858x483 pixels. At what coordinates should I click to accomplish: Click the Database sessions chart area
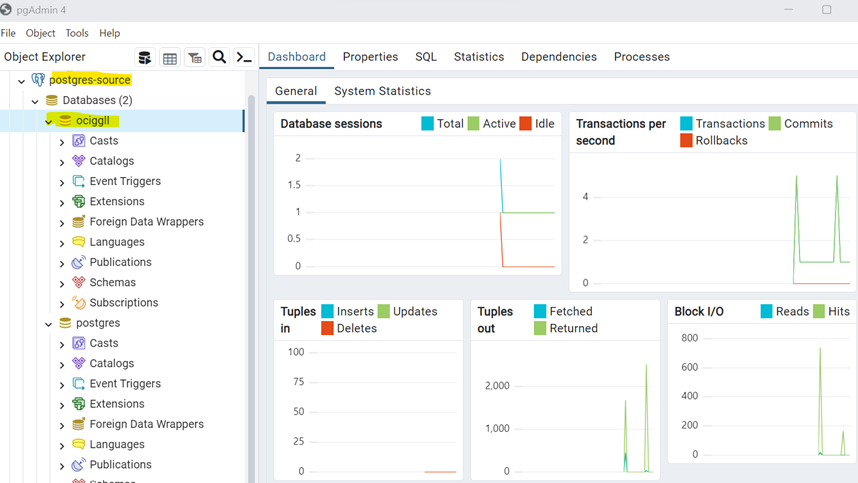click(418, 206)
